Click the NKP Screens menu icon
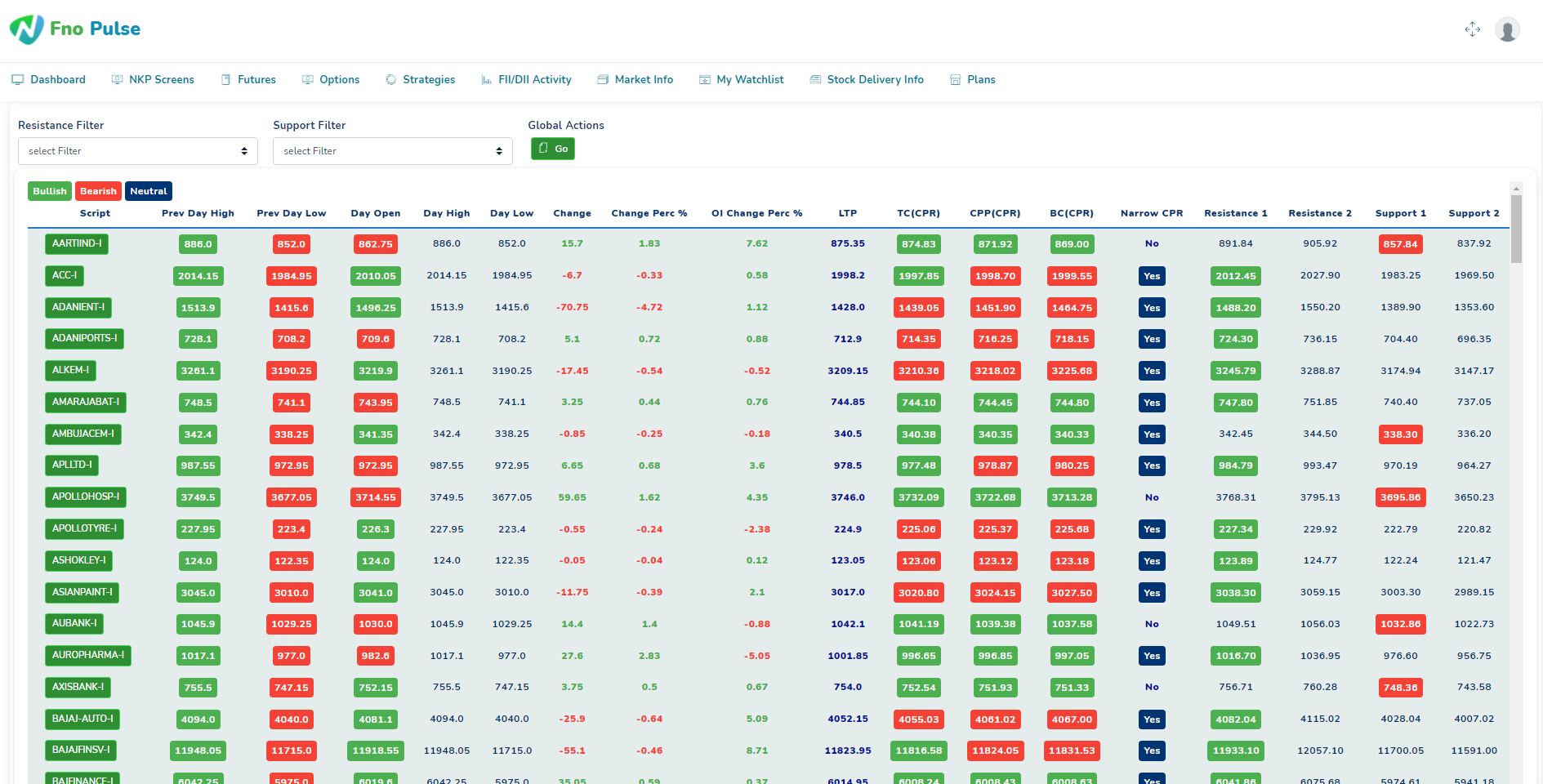The width and height of the screenshot is (1543, 784). (118, 79)
